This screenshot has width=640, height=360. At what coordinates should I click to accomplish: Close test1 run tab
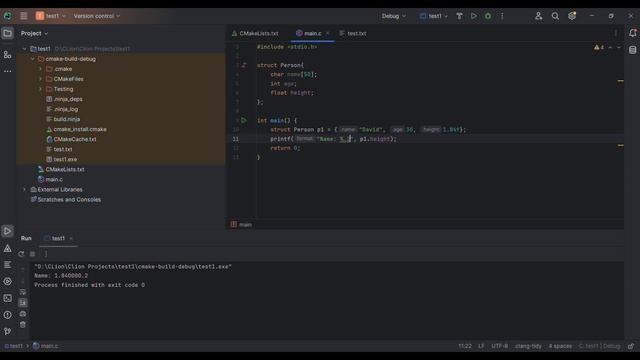(71, 238)
